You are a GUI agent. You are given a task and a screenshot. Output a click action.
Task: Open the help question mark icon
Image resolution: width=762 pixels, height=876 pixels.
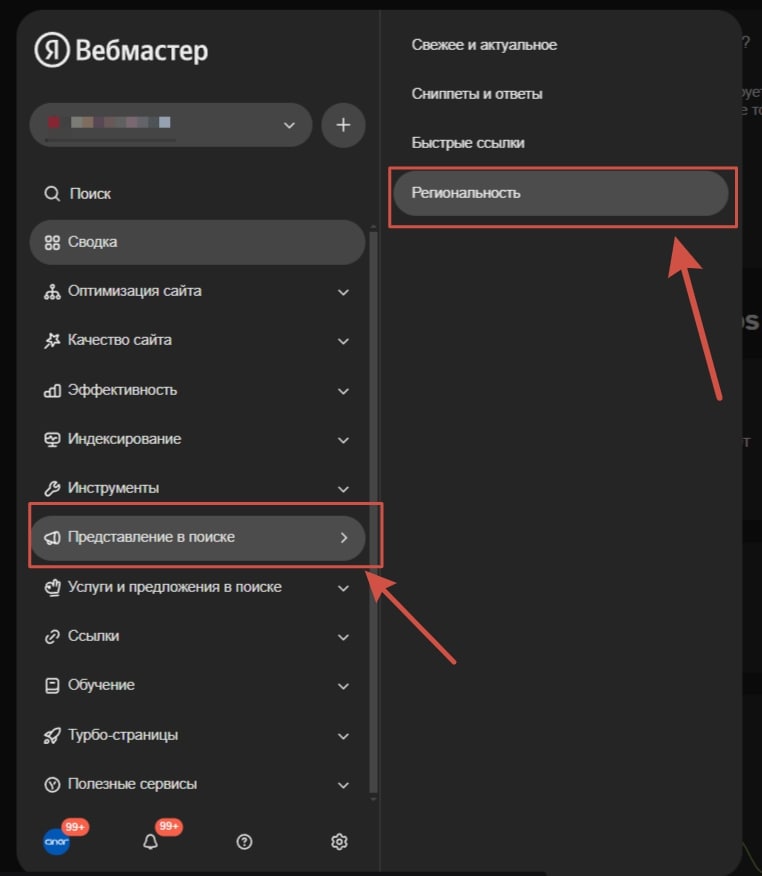(x=244, y=841)
